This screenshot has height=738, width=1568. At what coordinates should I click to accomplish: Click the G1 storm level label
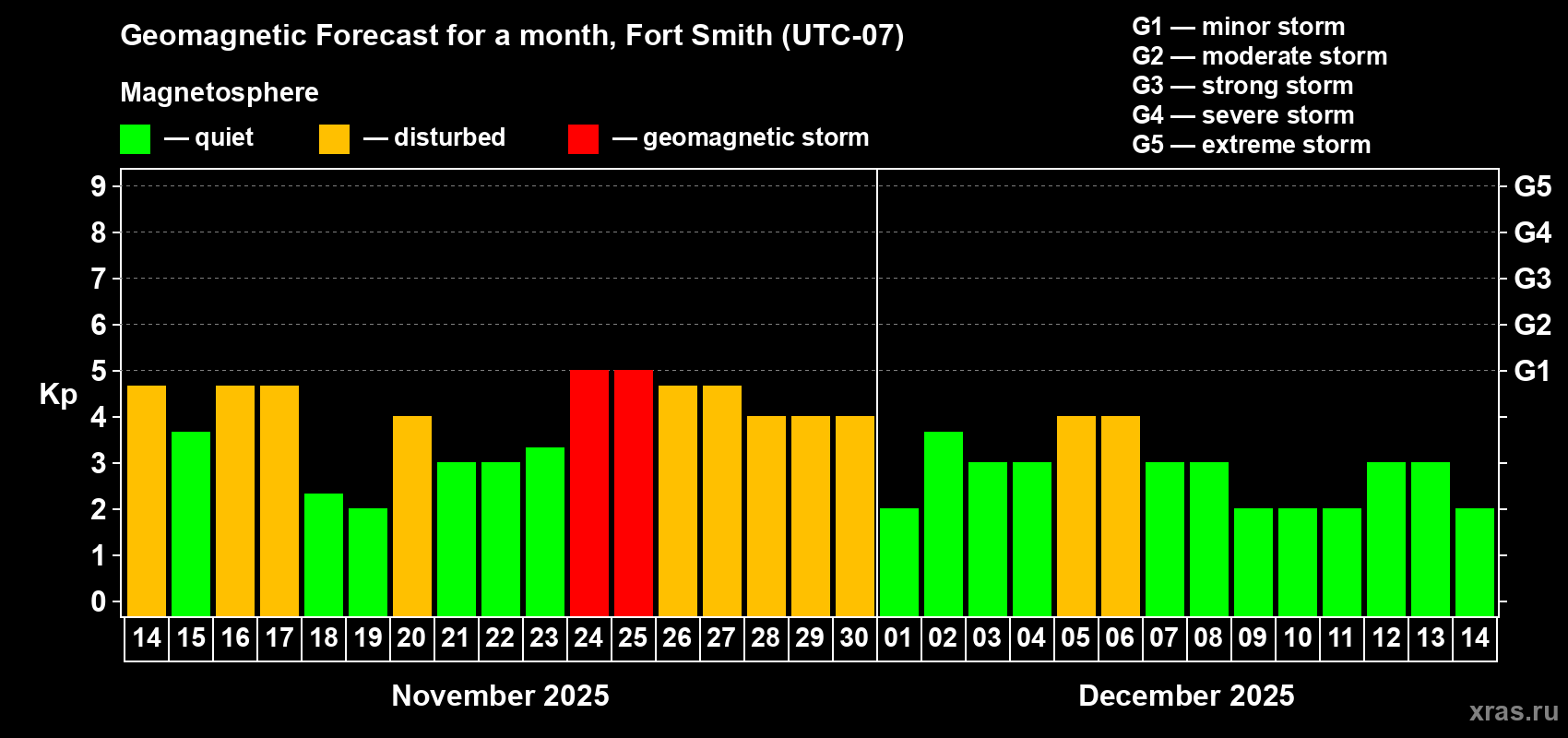1532,371
